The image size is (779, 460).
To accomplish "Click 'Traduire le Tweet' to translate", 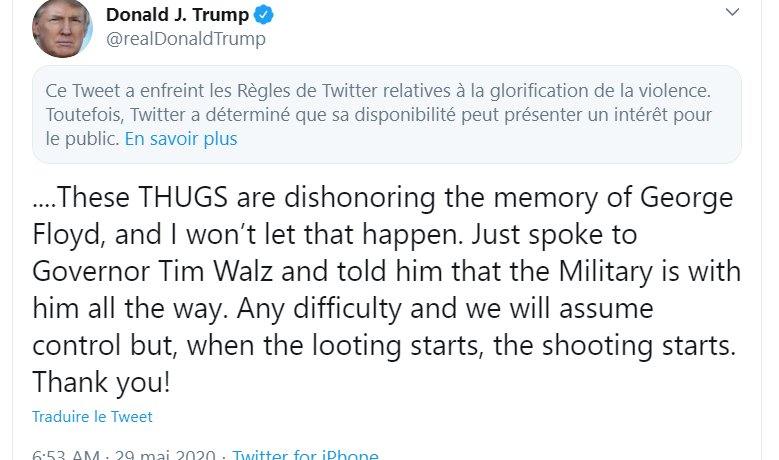I will pos(92,416).
